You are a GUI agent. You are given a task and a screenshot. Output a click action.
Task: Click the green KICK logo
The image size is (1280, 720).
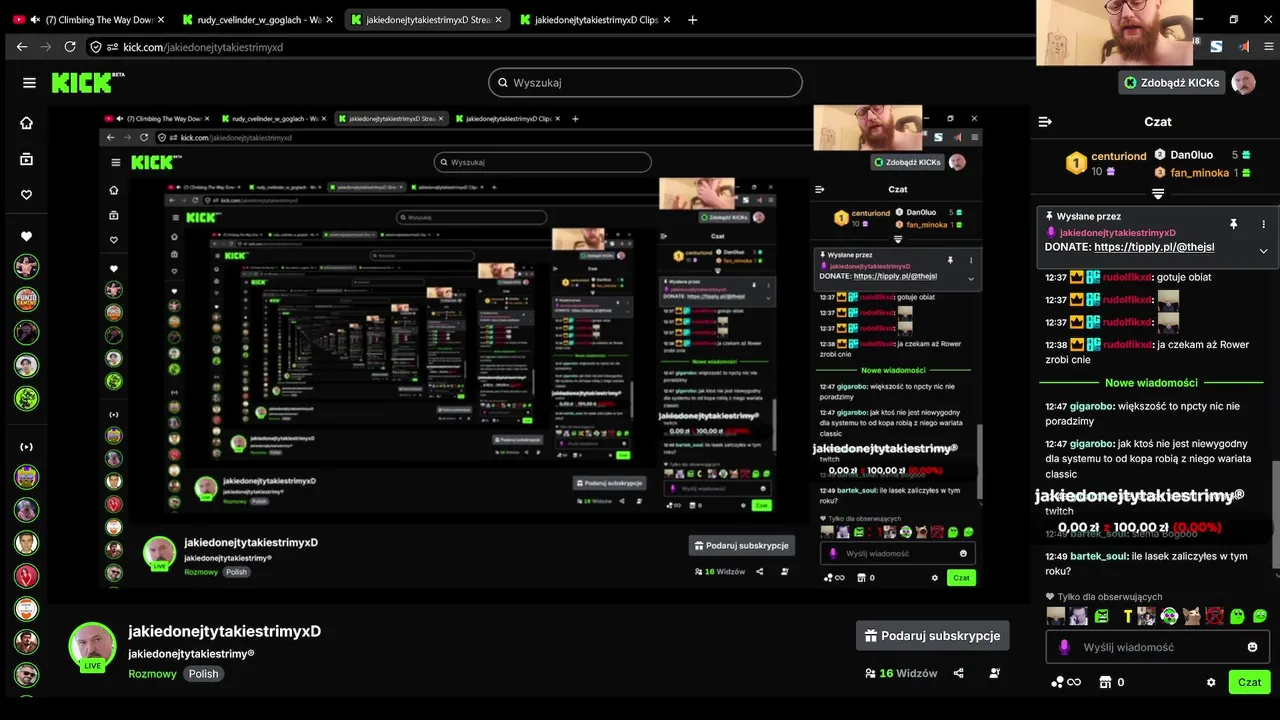(86, 83)
